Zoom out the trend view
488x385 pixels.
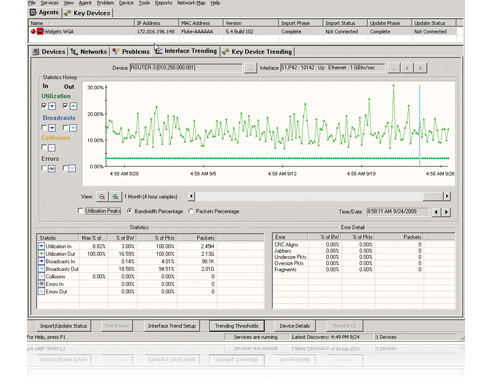[x=102, y=197]
